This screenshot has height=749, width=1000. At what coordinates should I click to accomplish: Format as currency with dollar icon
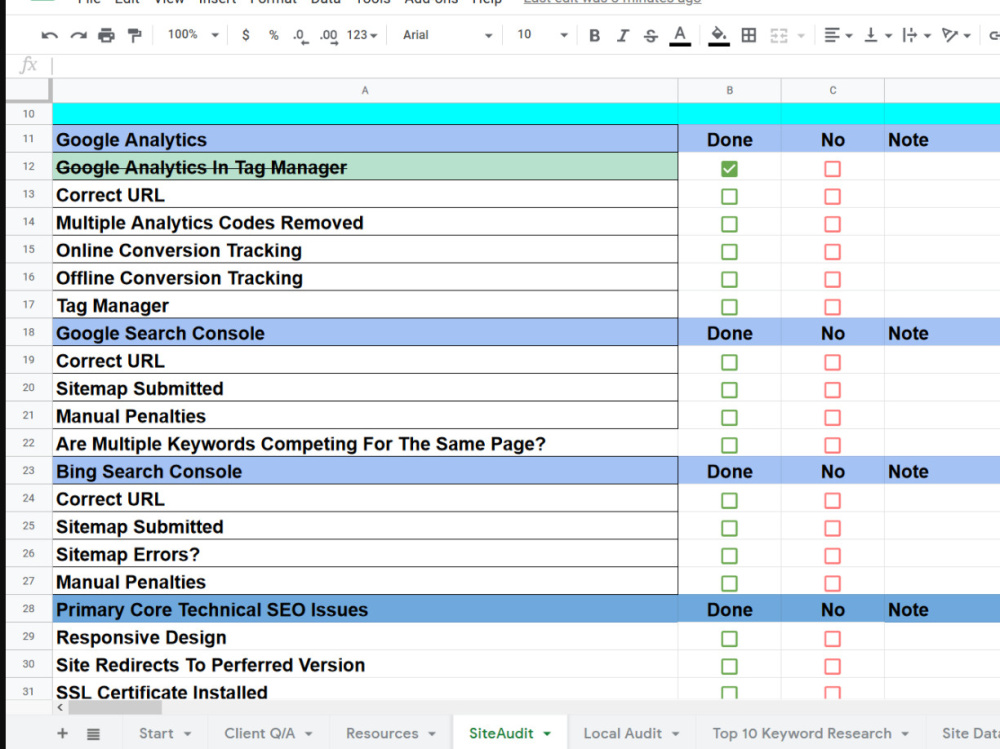246,35
